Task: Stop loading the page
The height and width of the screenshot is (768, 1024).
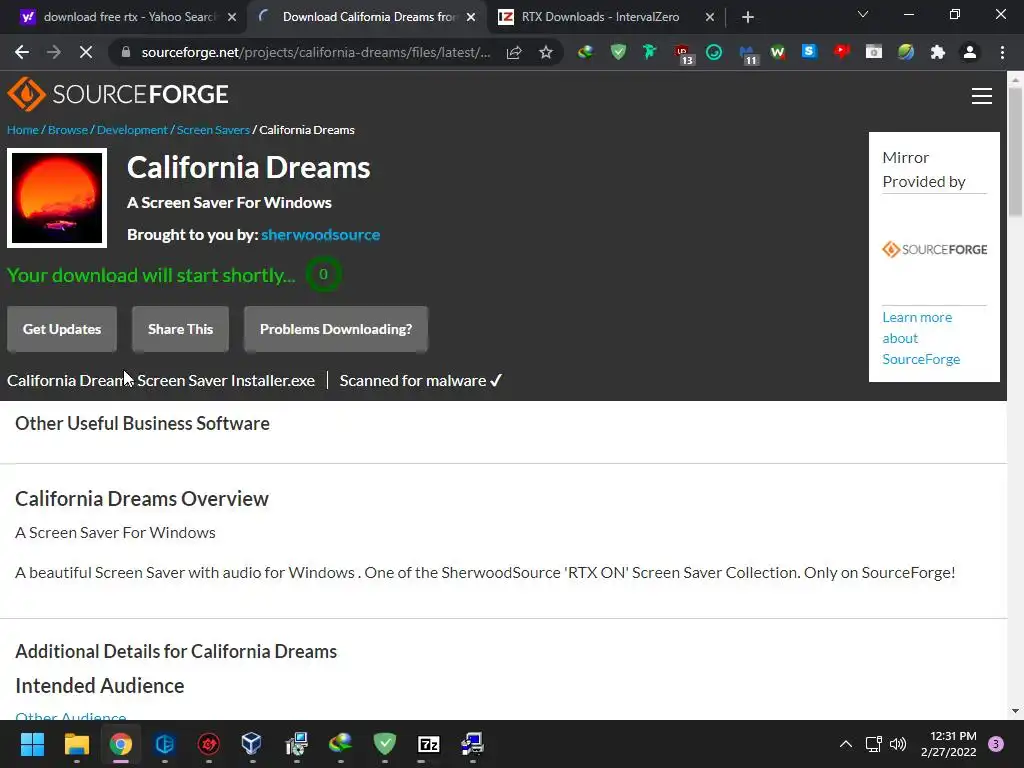Action: point(86,52)
